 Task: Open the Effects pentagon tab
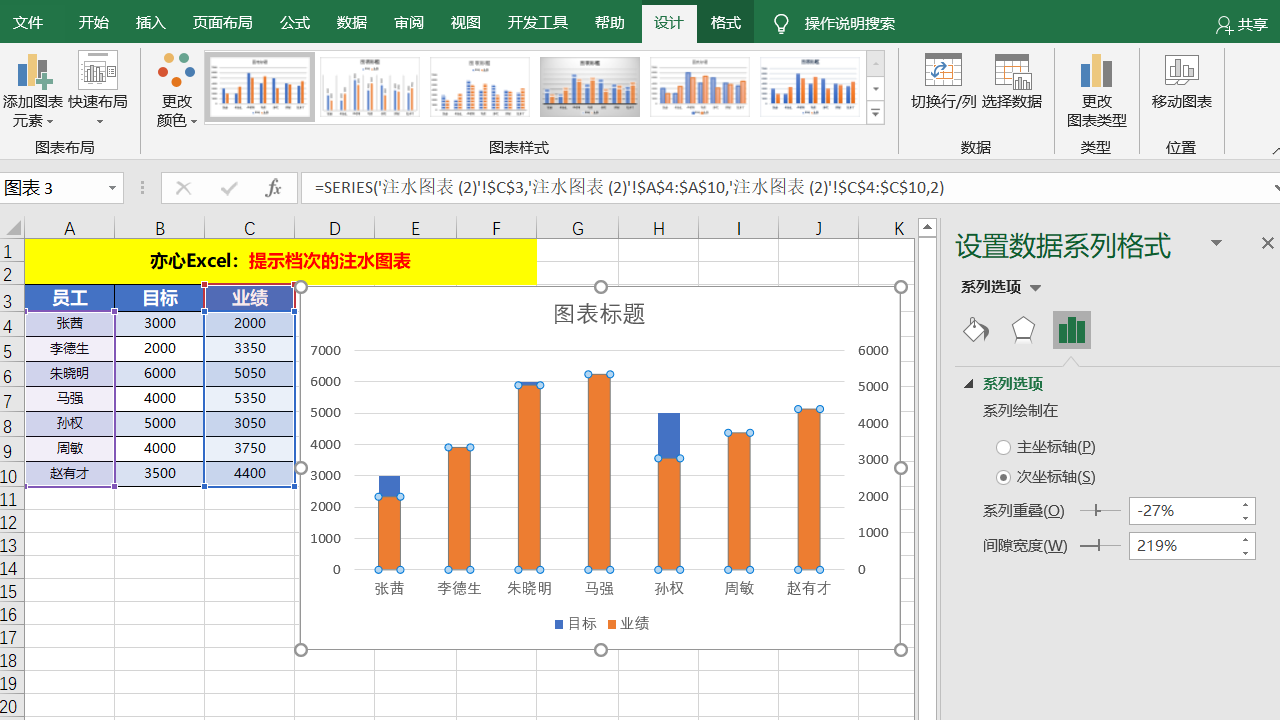click(1023, 330)
